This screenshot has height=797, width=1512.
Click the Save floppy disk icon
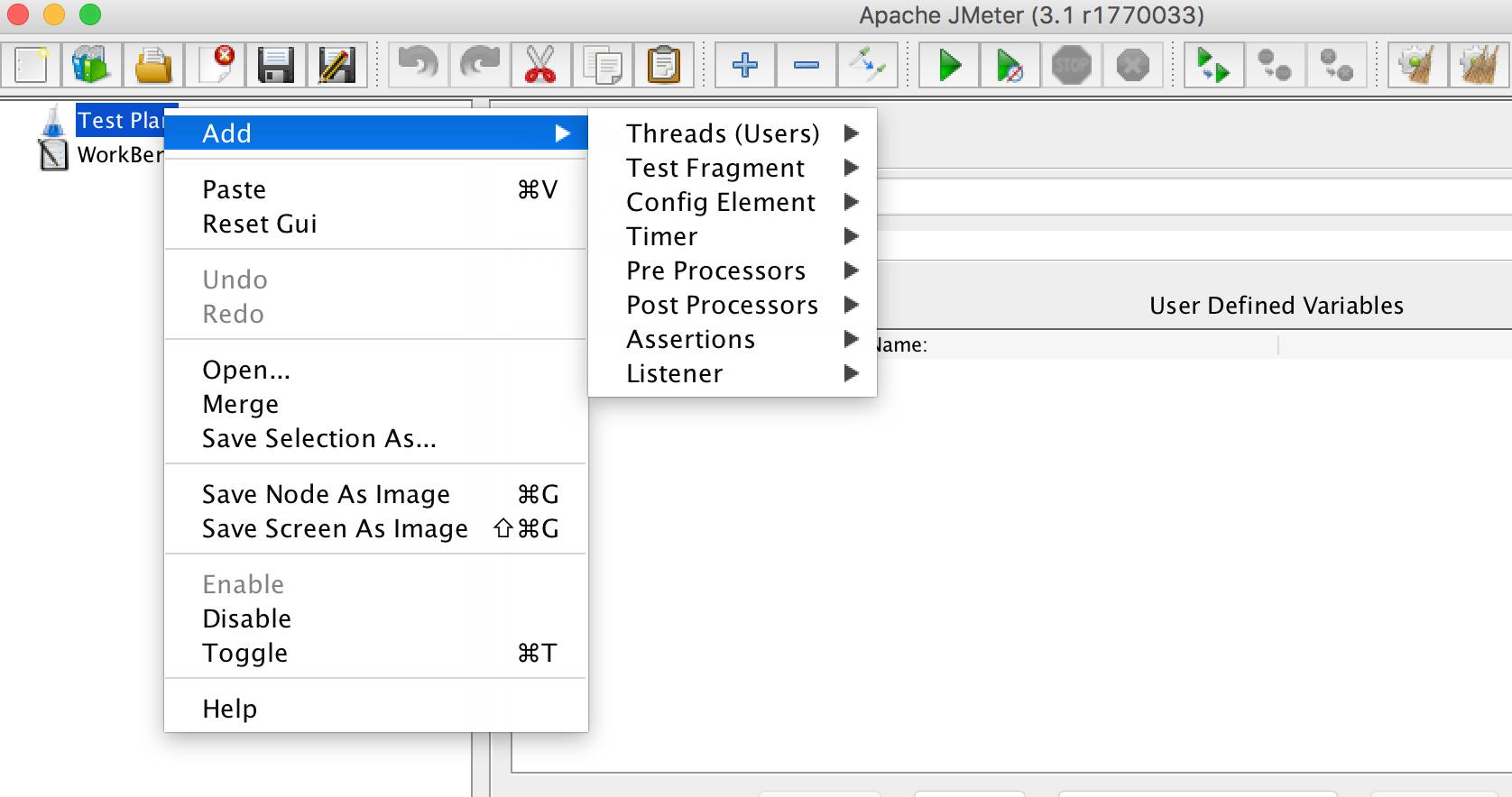click(275, 65)
